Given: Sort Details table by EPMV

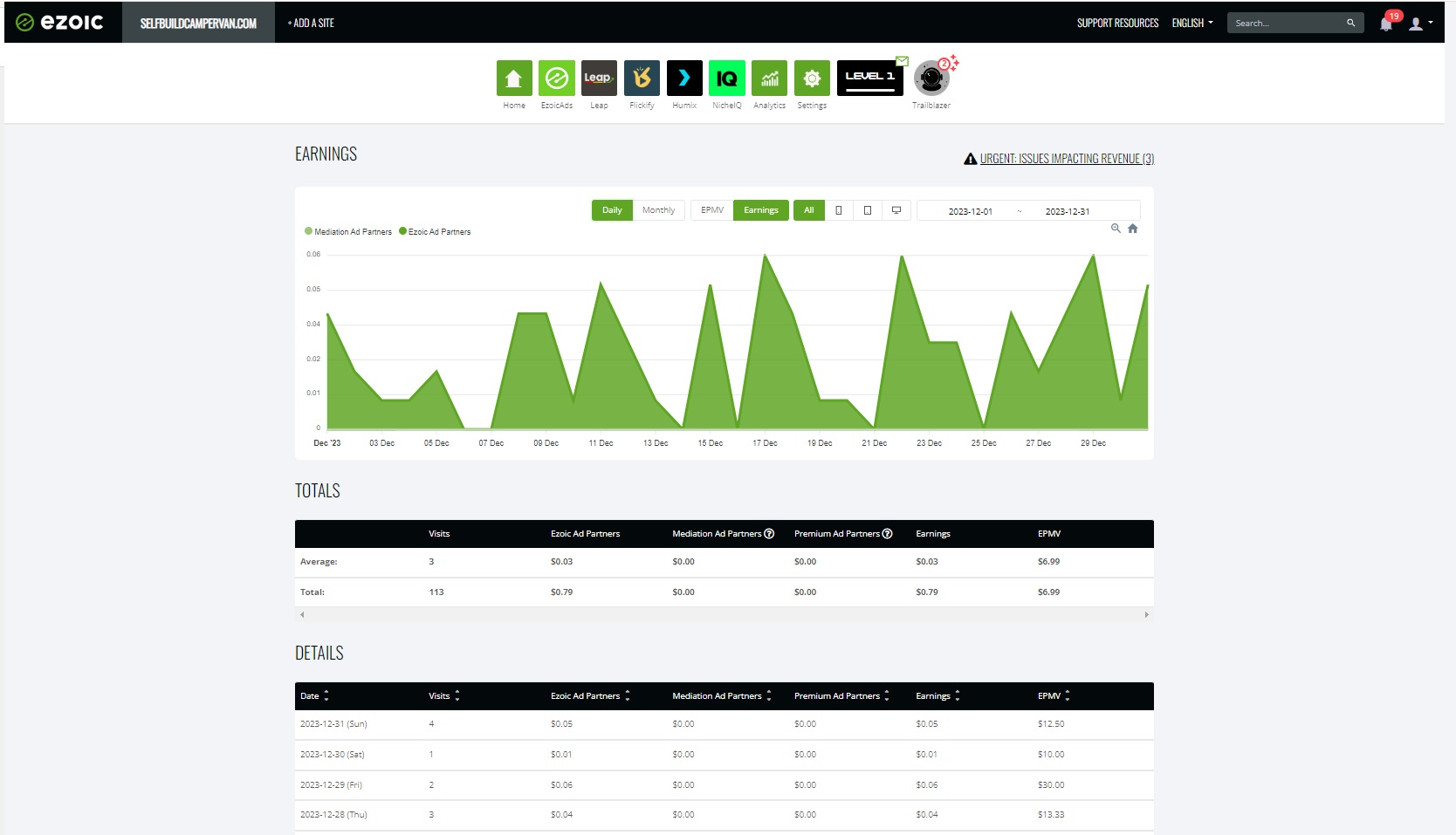Looking at the screenshot, I should [1054, 696].
